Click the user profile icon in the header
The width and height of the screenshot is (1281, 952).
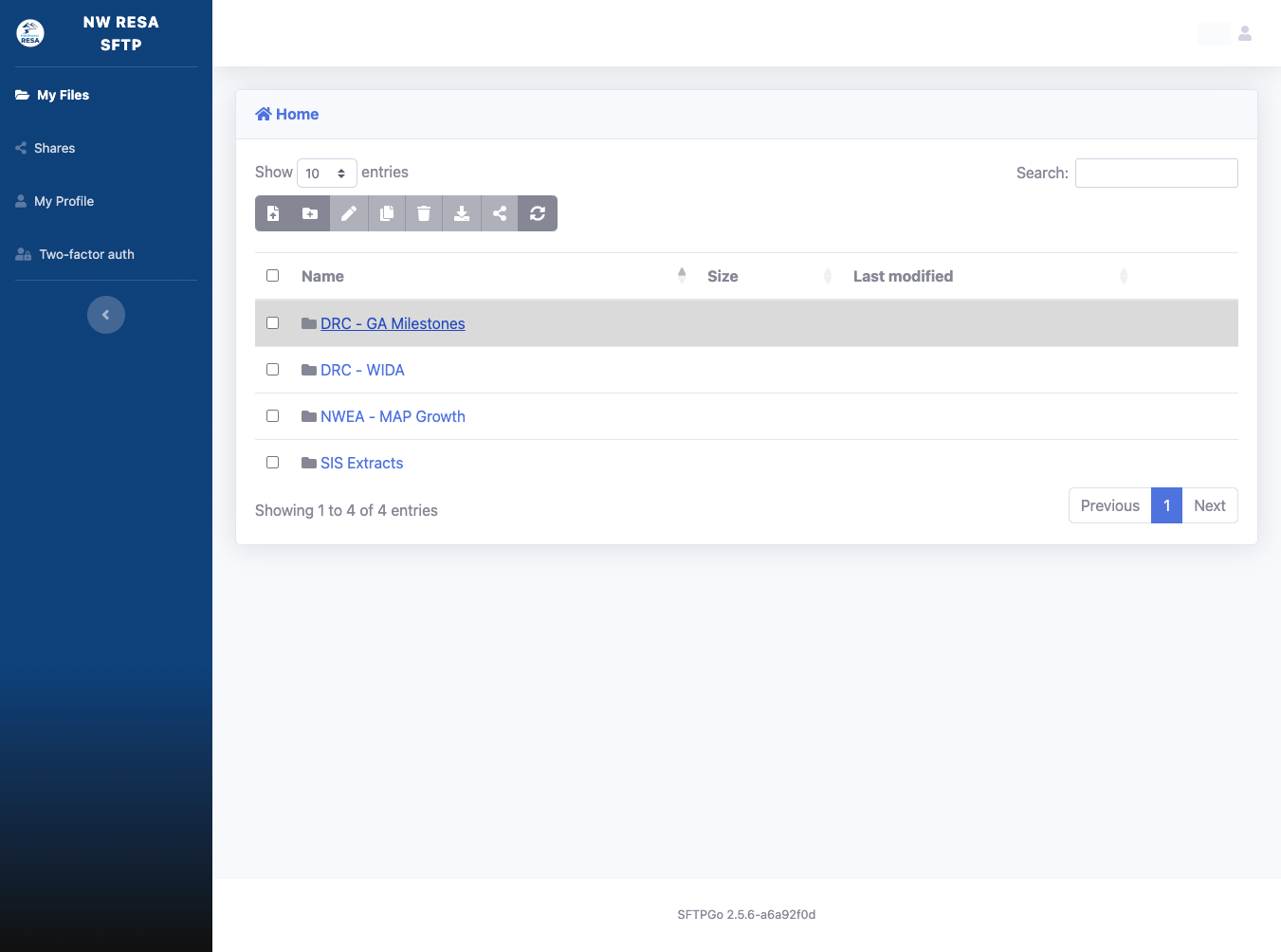[x=1245, y=33]
